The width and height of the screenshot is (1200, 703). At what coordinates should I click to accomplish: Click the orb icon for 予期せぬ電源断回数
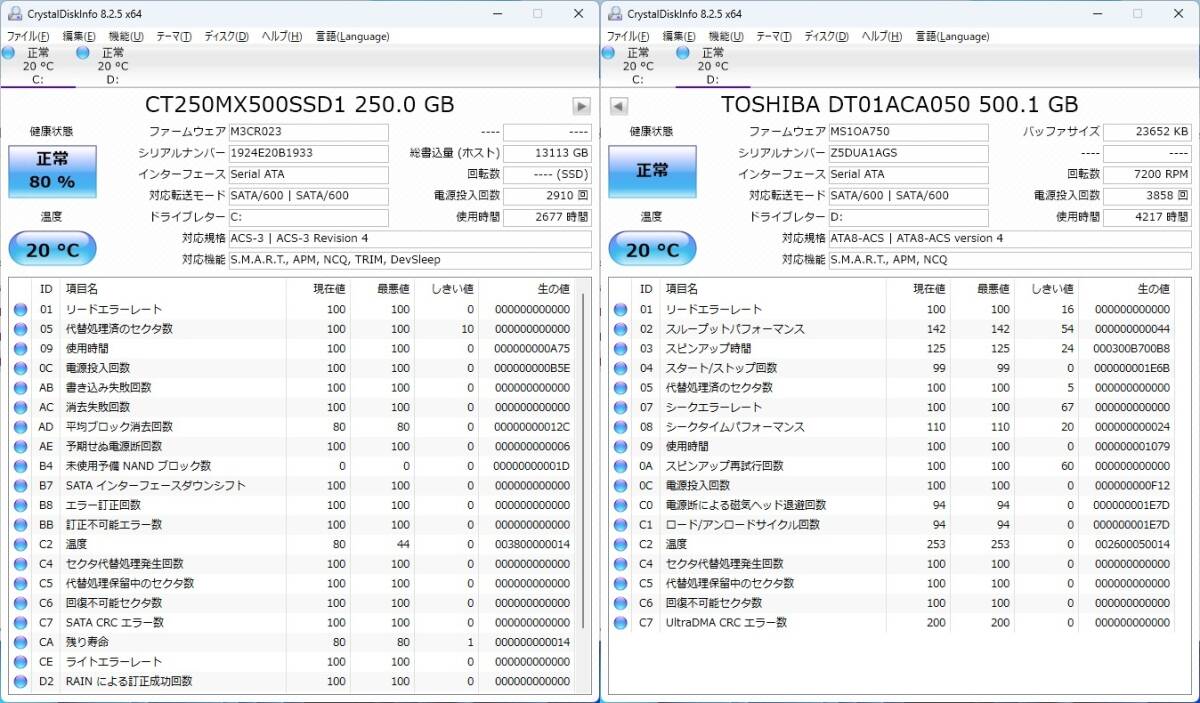[x=21, y=447]
